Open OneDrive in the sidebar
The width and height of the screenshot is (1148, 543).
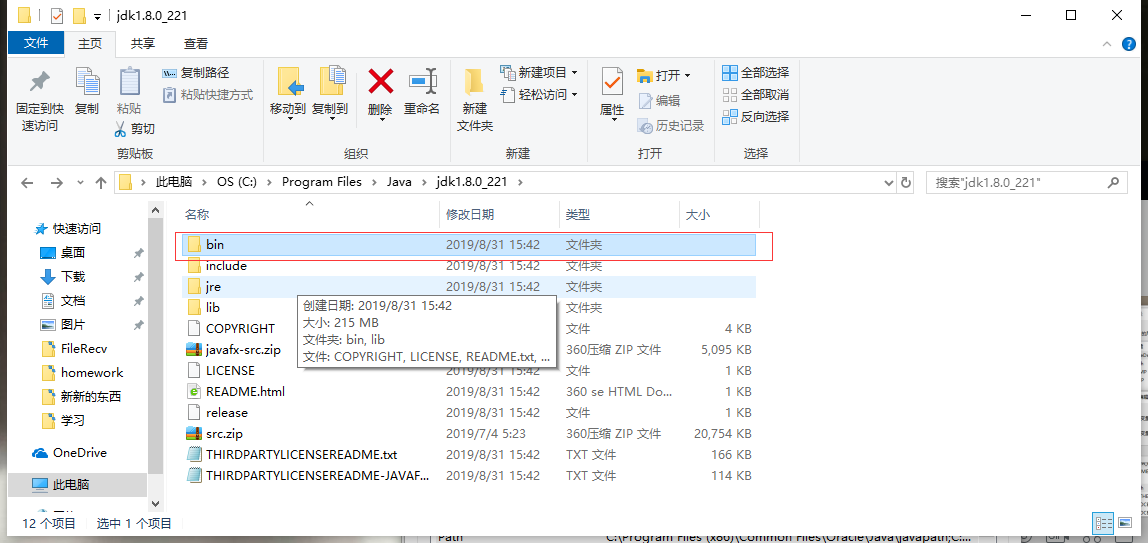[x=79, y=452]
